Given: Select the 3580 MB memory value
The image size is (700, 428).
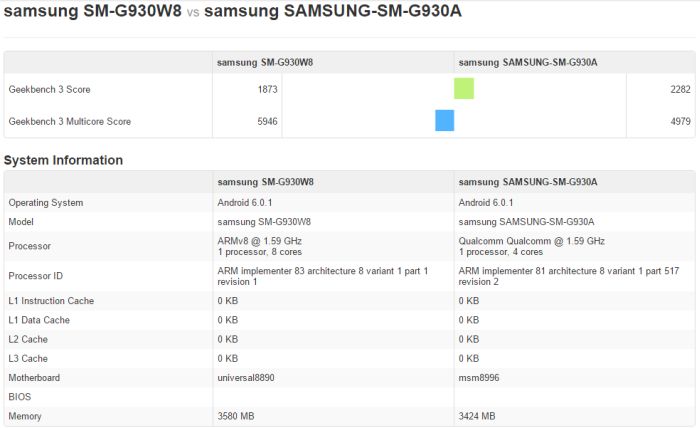Looking at the screenshot, I should click(x=238, y=415).
